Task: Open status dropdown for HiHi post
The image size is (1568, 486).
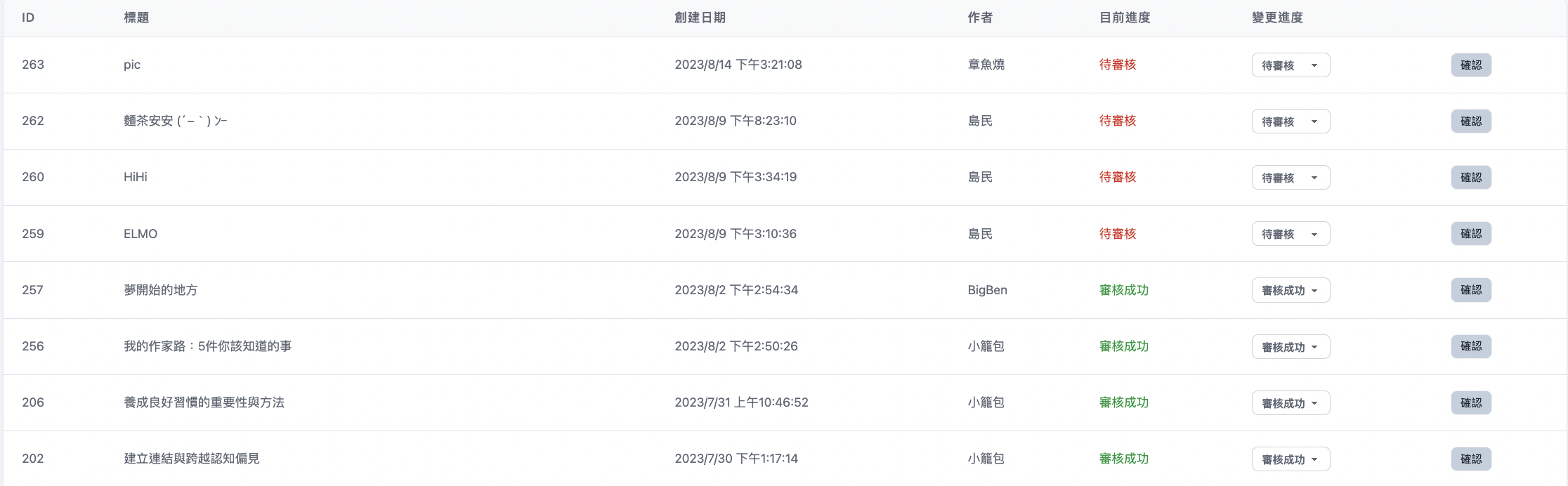Action: 1291,178
